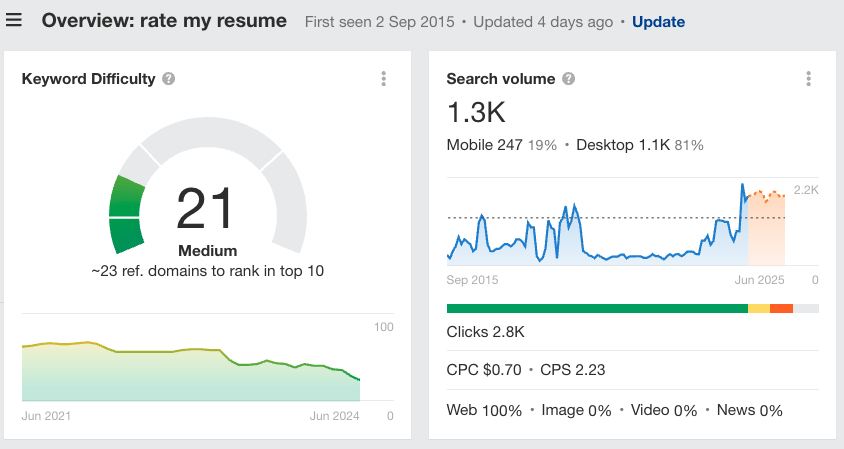
Task: Click the ref. domains to rank text
Action: coord(207,271)
